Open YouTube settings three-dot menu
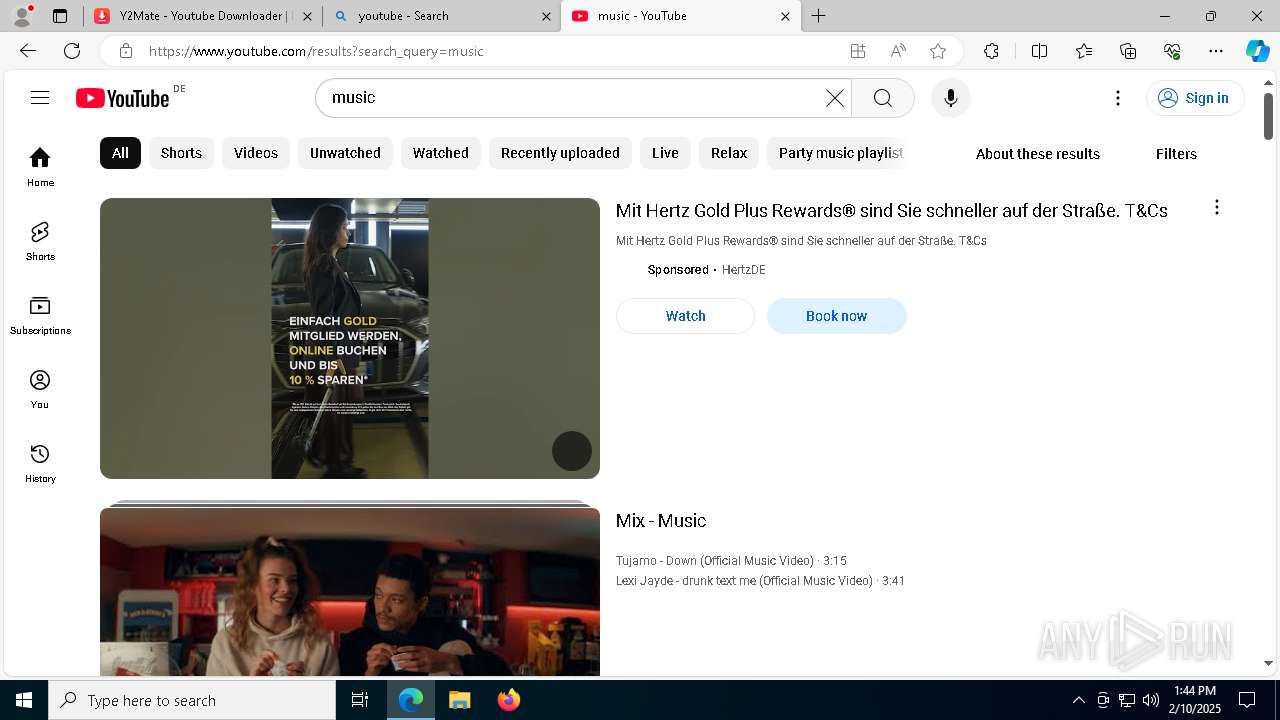 [1118, 98]
